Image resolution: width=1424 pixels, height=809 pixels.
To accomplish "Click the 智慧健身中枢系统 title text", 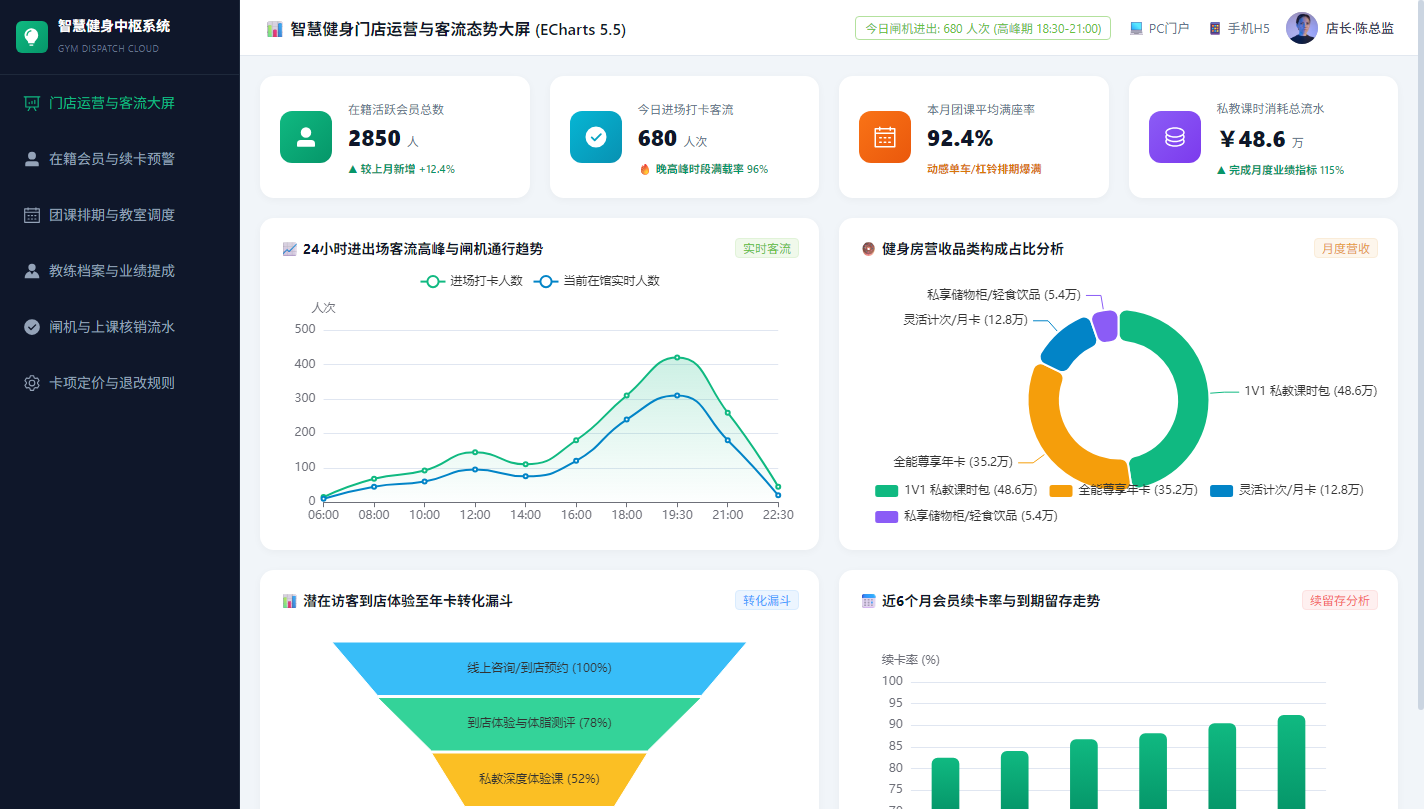I will tap(114, 26).
